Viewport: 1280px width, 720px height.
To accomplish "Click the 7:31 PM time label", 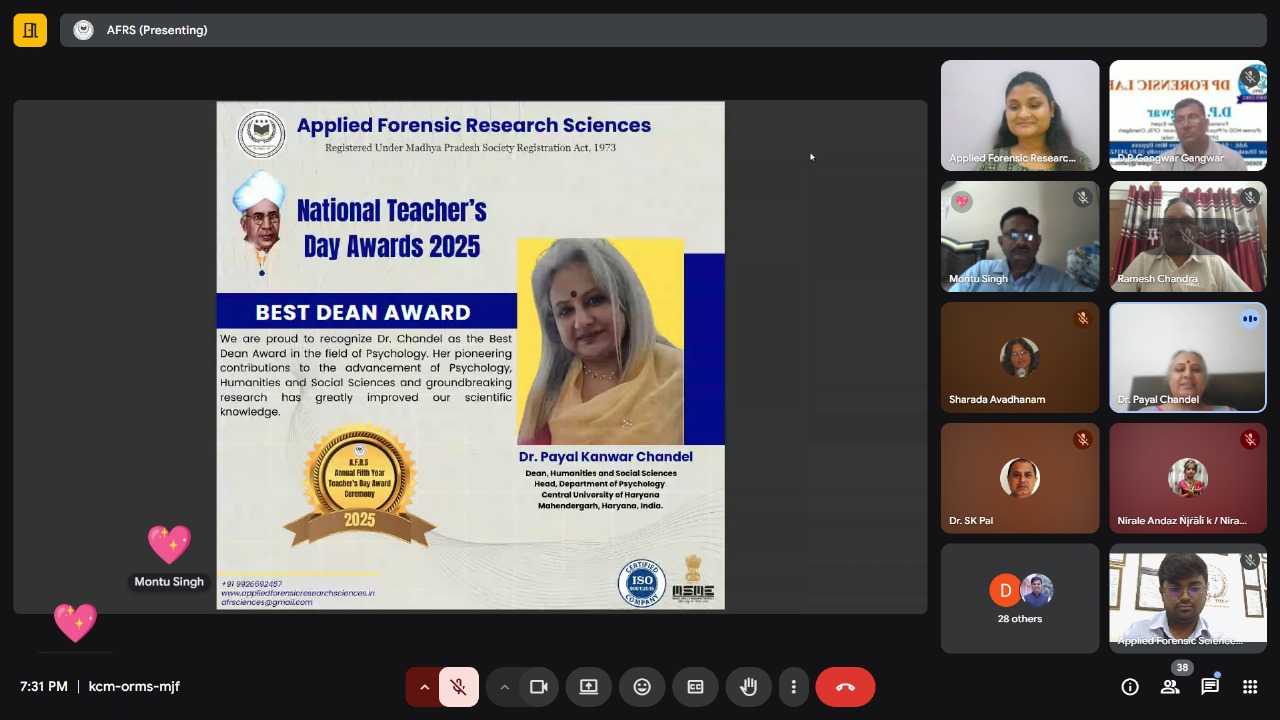I will (44, 687).
